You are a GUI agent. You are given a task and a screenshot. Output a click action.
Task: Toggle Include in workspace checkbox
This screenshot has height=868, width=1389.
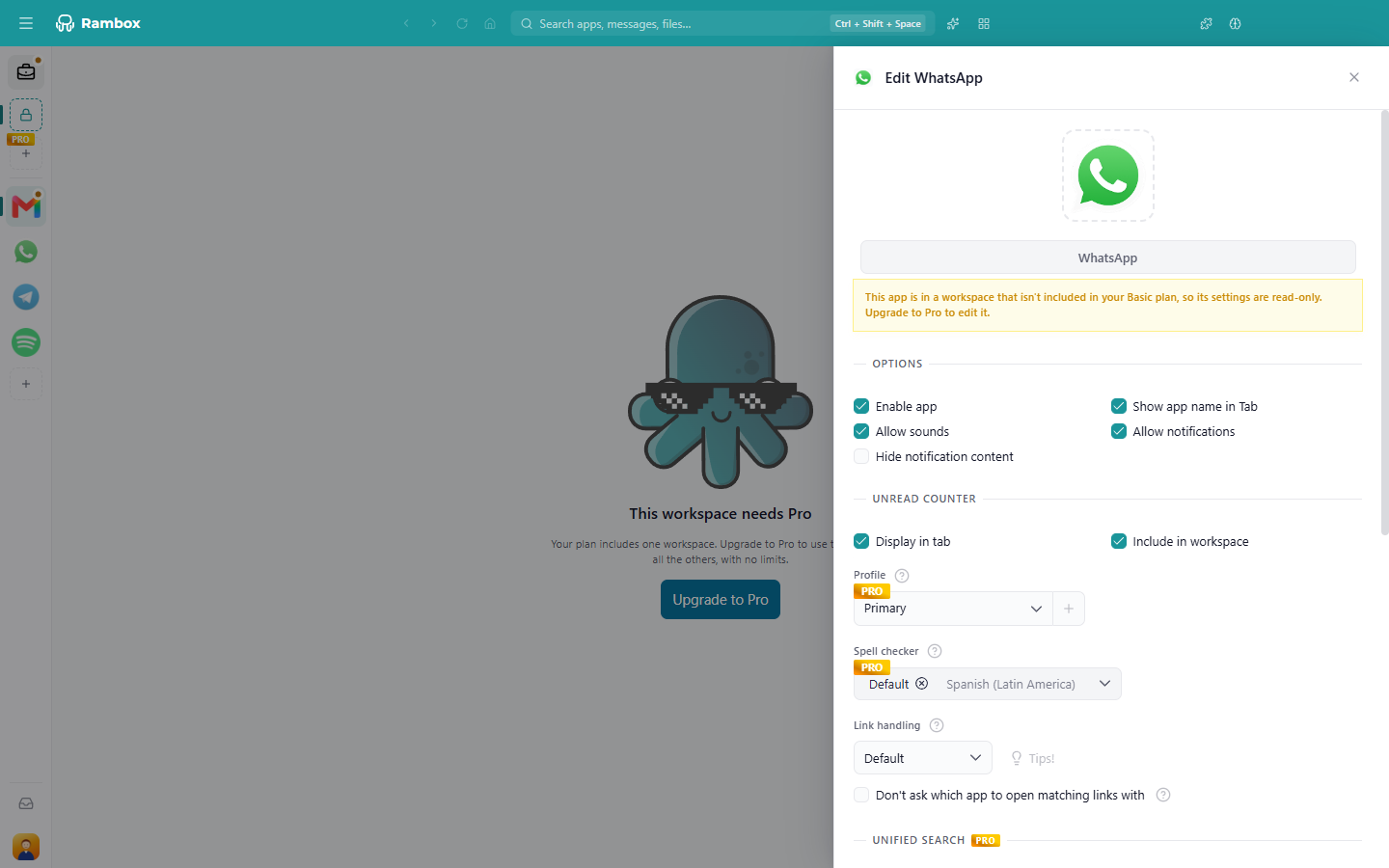1119,541
